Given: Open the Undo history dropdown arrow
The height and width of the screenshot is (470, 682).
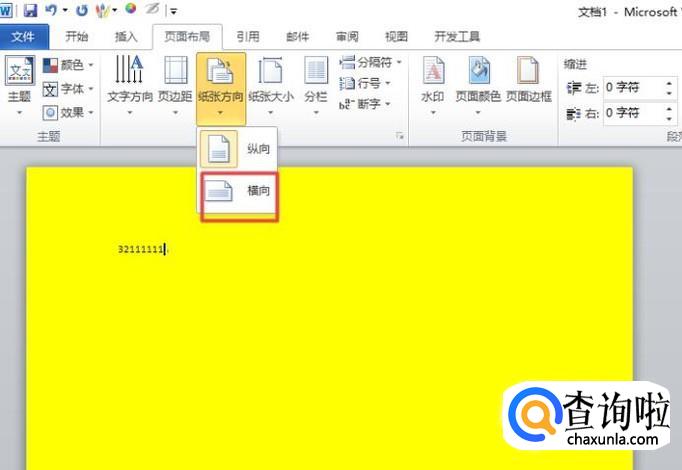Looking at the screenshot, I should point(65,10).
